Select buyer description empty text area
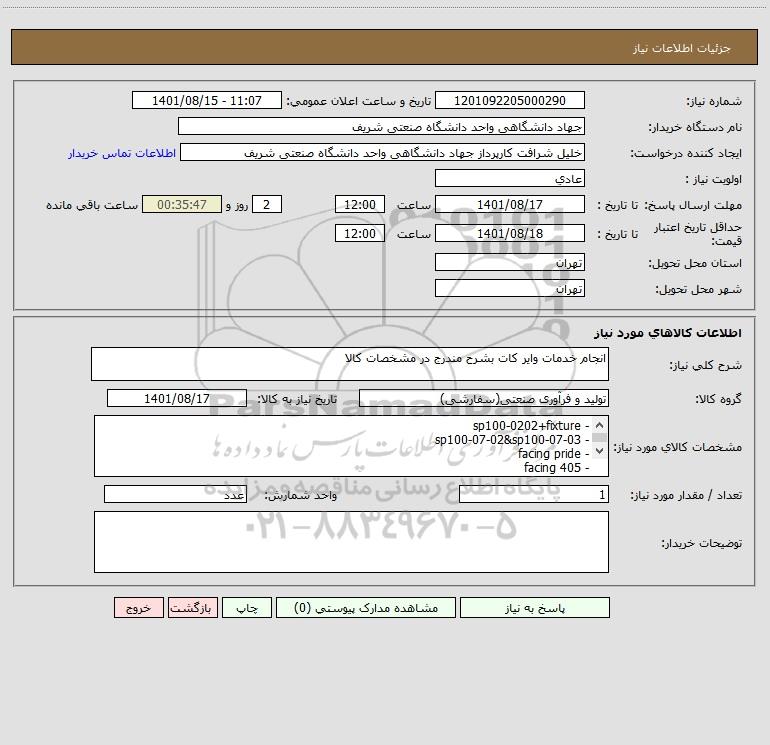 pos(351,542)
